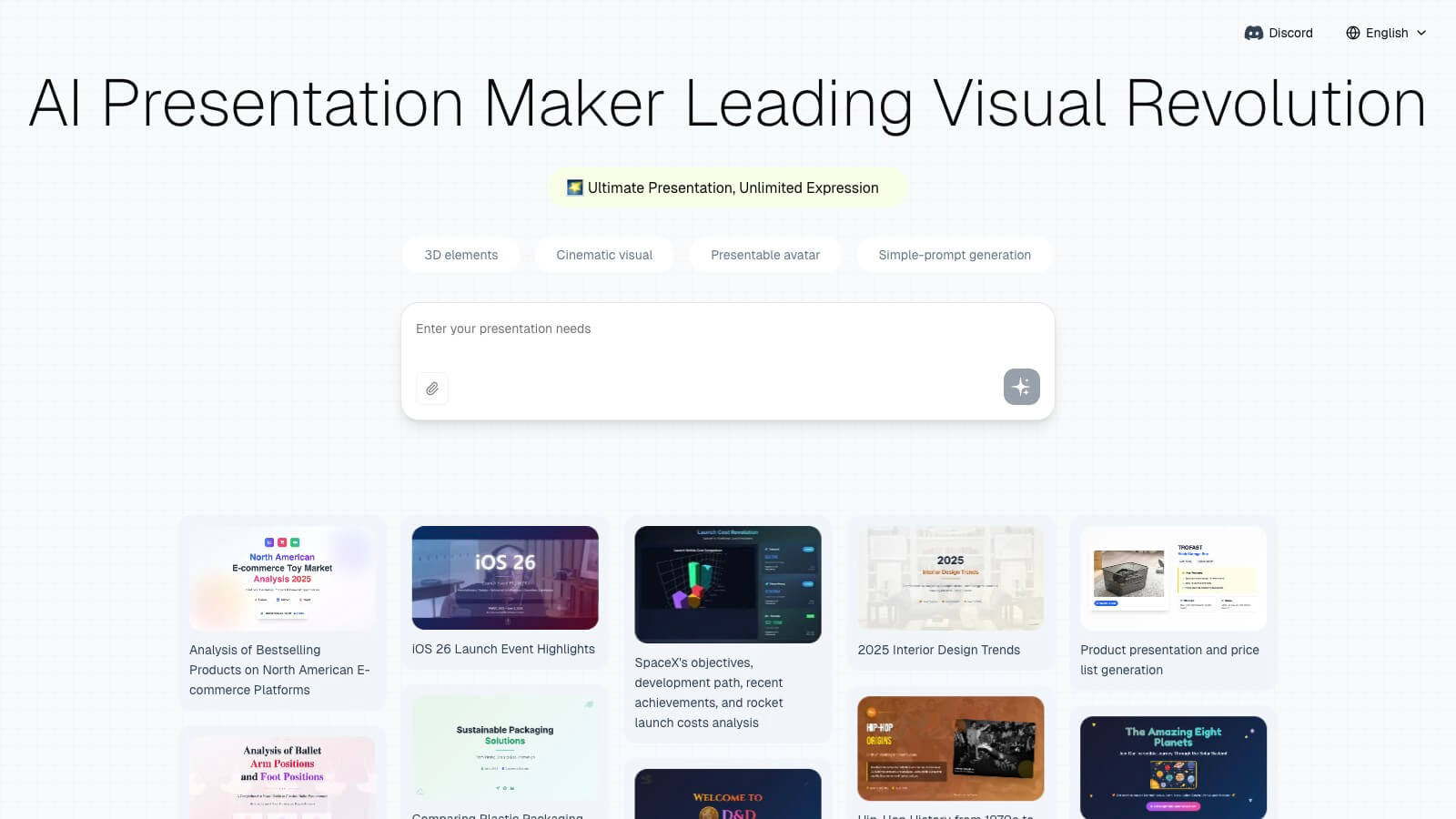Open the product price list thumbnail
This screenshot has height=819, width=1456.
pyautogui.click(x=1173, y=578)
